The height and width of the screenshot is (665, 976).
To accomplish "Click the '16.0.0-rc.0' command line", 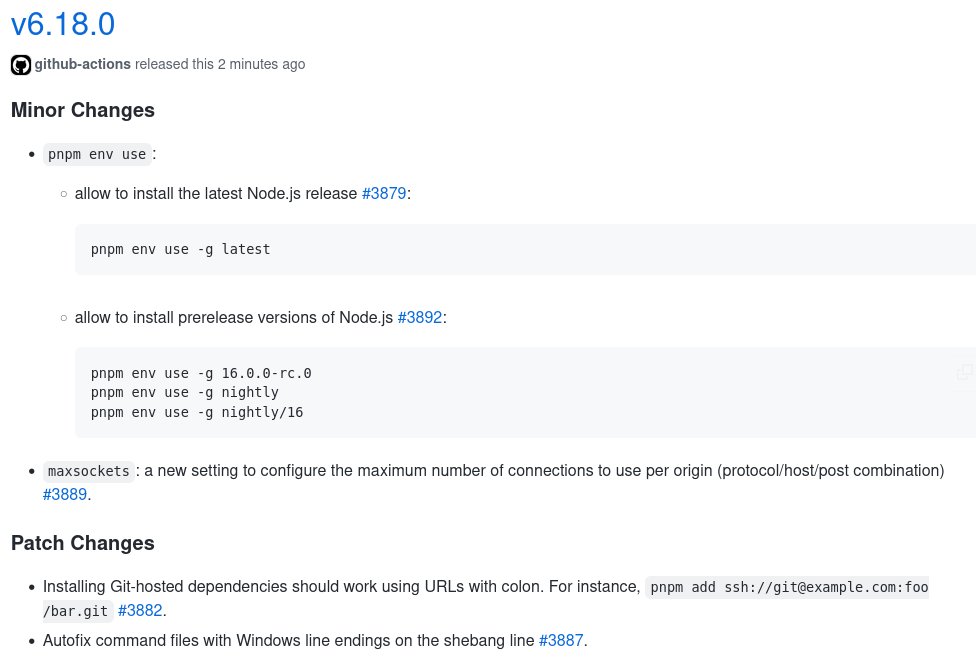I will 201,373.
